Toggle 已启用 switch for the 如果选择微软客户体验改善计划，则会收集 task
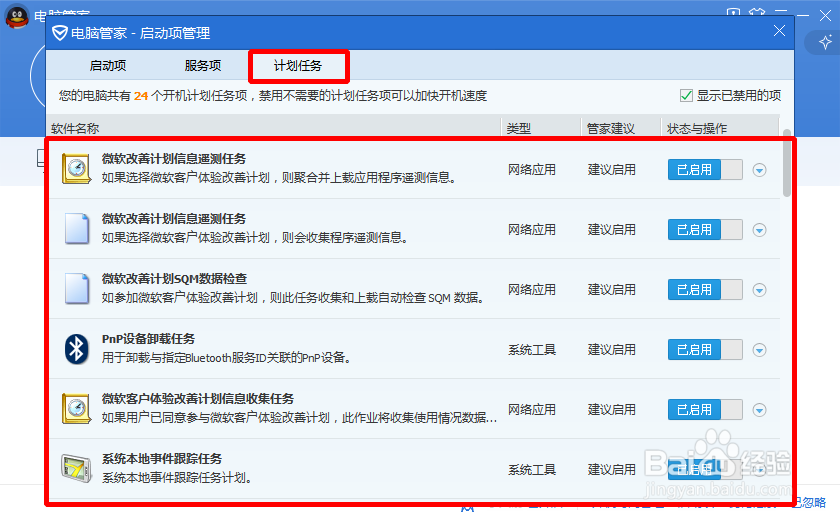Screen dimensions: 840x519 (705, 230)
